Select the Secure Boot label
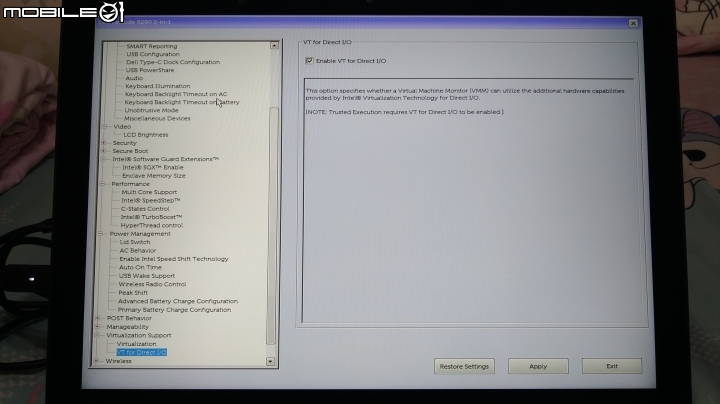The width and height of the screenshot is (720, 404). 130,151
